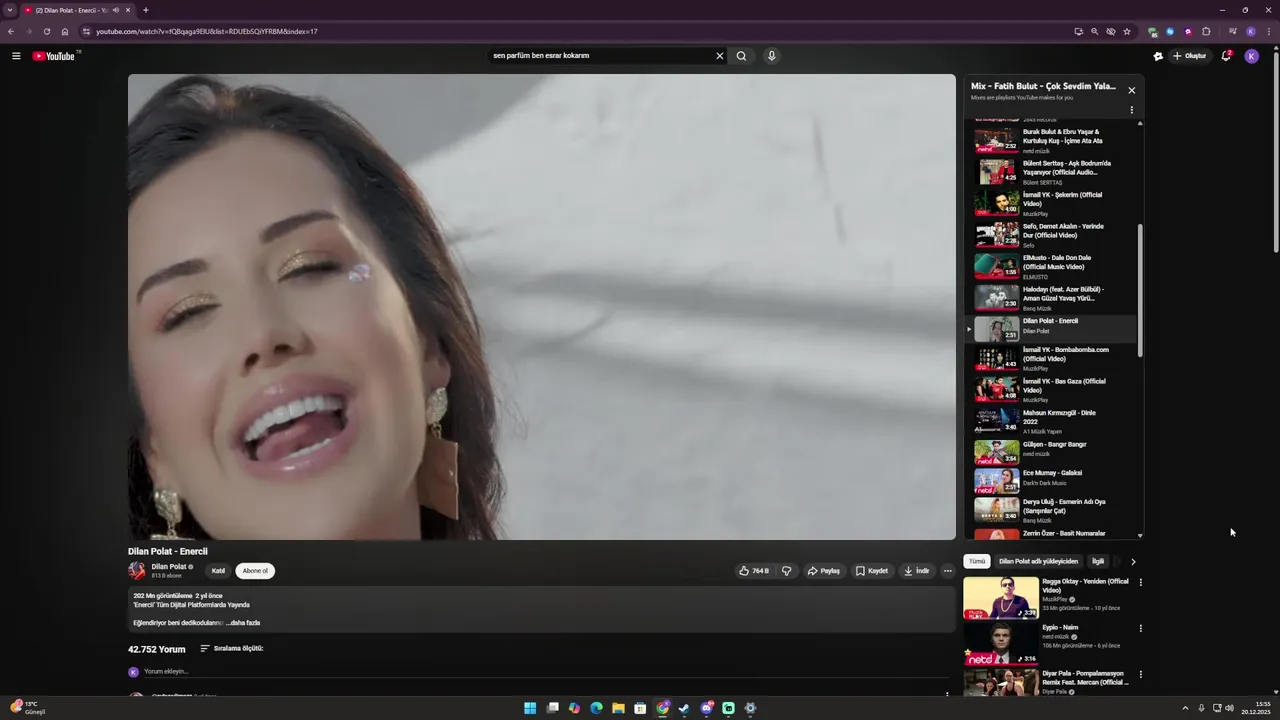Join the channel with Katıl
The image size is (1280, 720).
coord(218,571)
